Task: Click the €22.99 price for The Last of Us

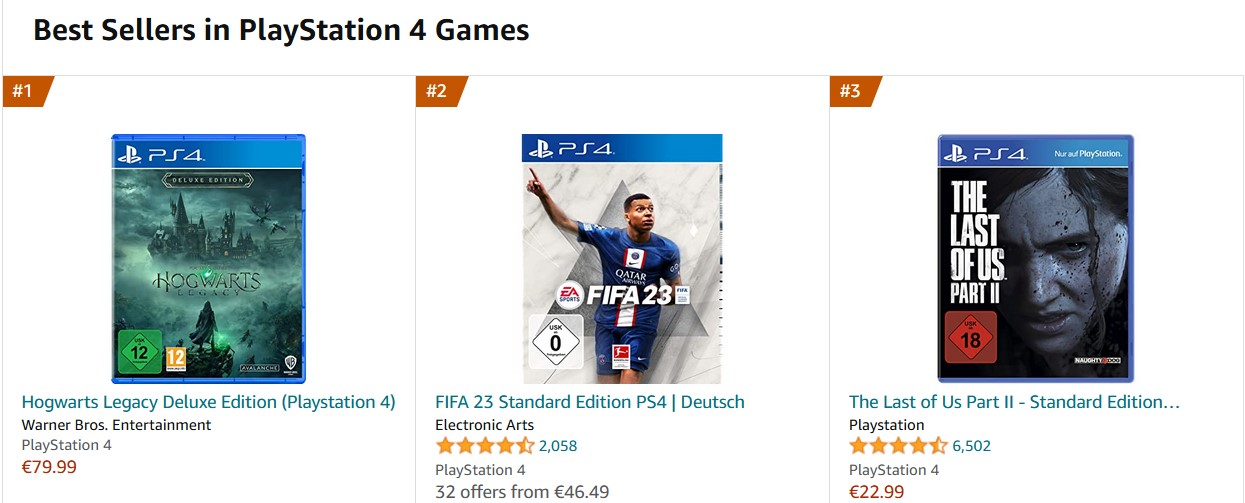Action: click(877, 491)
